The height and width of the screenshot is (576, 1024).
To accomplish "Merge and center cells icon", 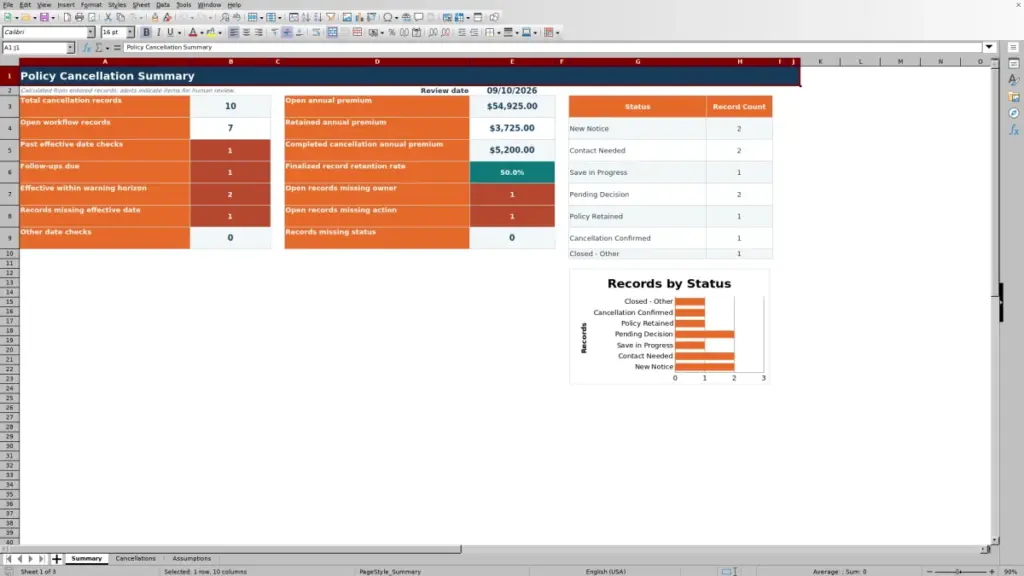I will click(332, 32).
